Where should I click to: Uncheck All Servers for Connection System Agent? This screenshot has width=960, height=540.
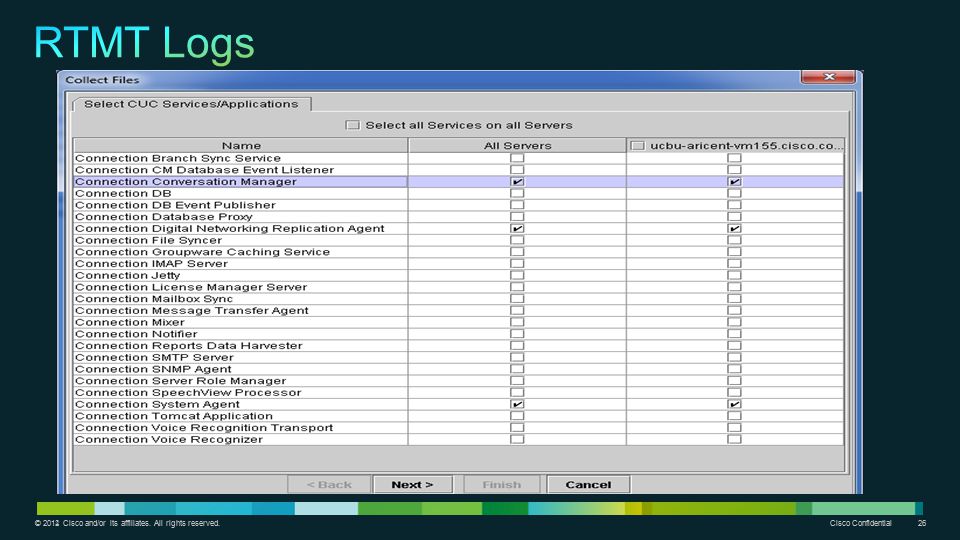tap(517, 404)
